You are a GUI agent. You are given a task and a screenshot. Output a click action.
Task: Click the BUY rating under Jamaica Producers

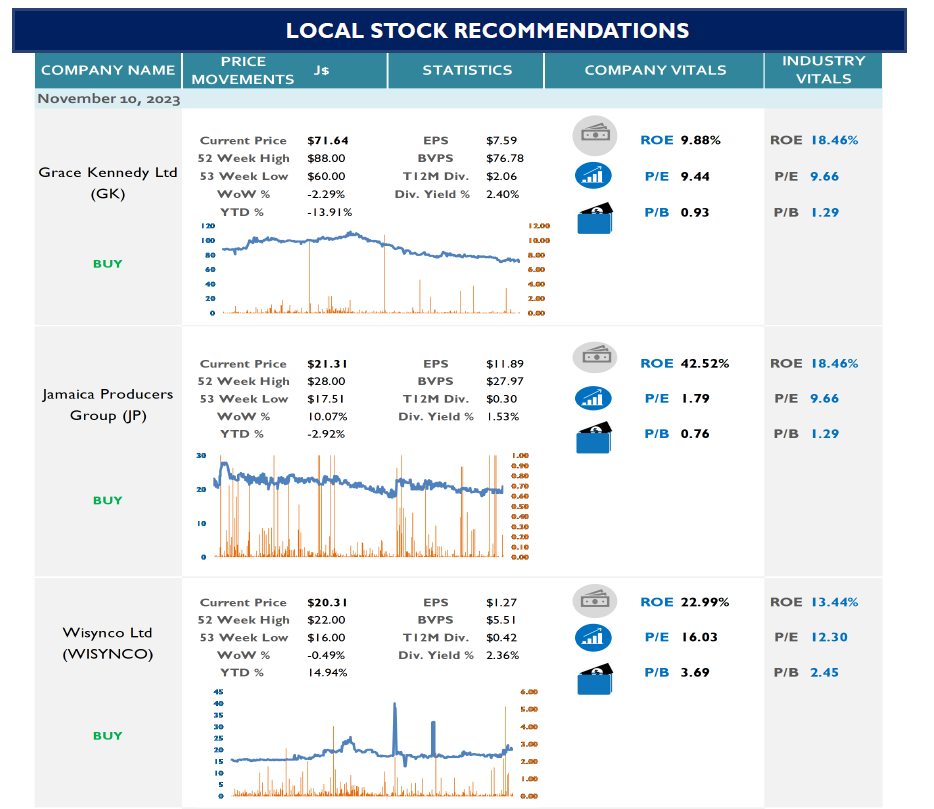click(108, 500)
